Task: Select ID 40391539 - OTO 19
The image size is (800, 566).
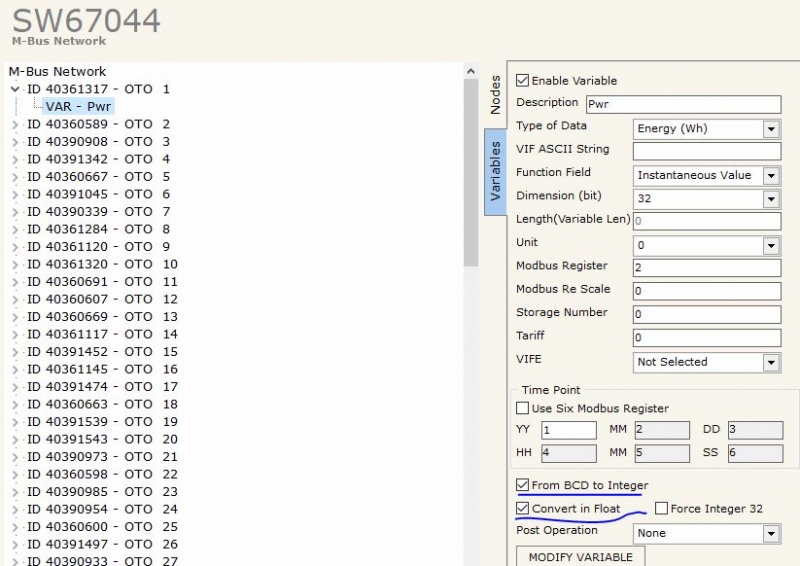Action: 102,422
